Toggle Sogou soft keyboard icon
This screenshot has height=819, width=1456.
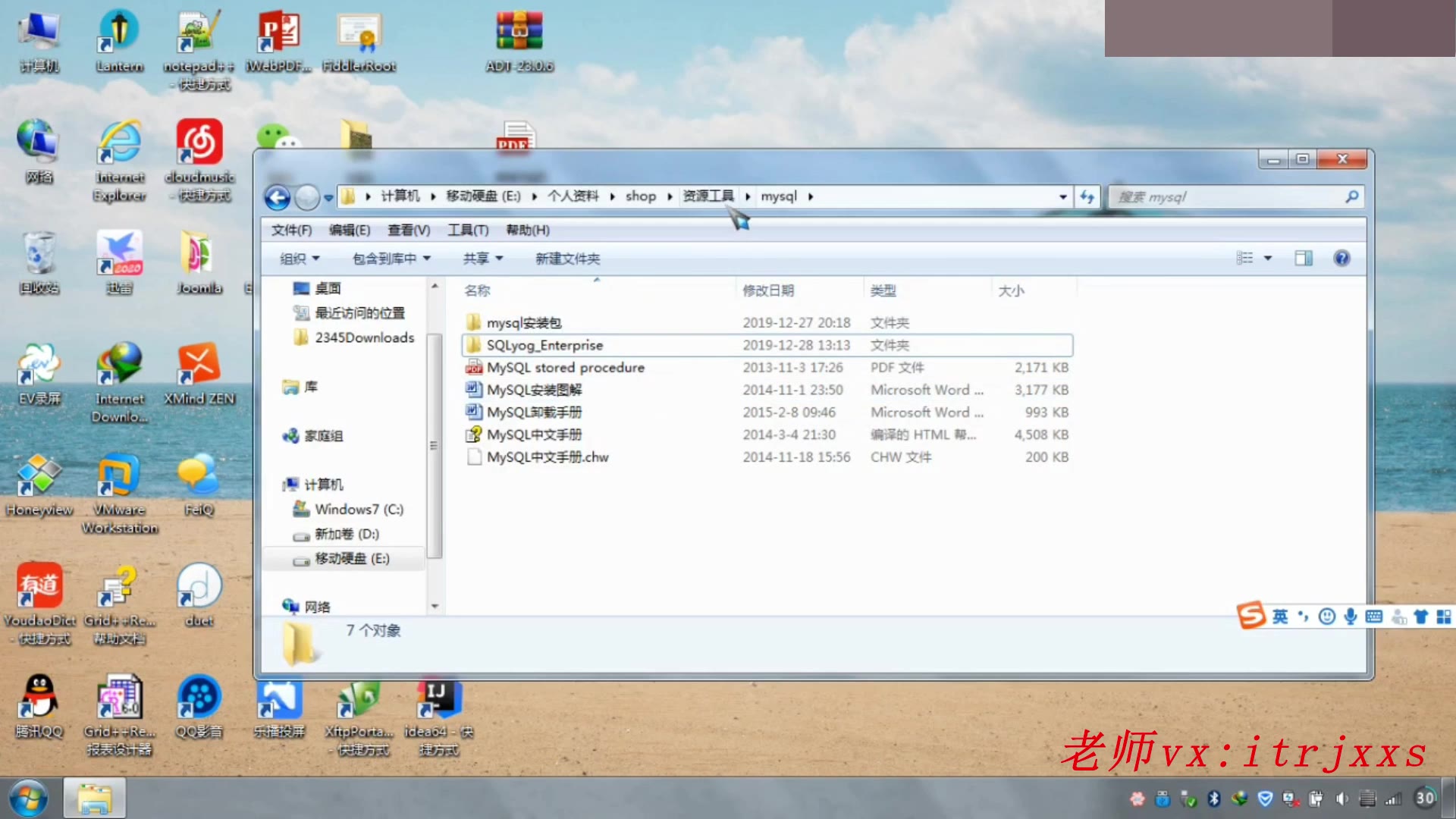click(x=1373, y=617)
